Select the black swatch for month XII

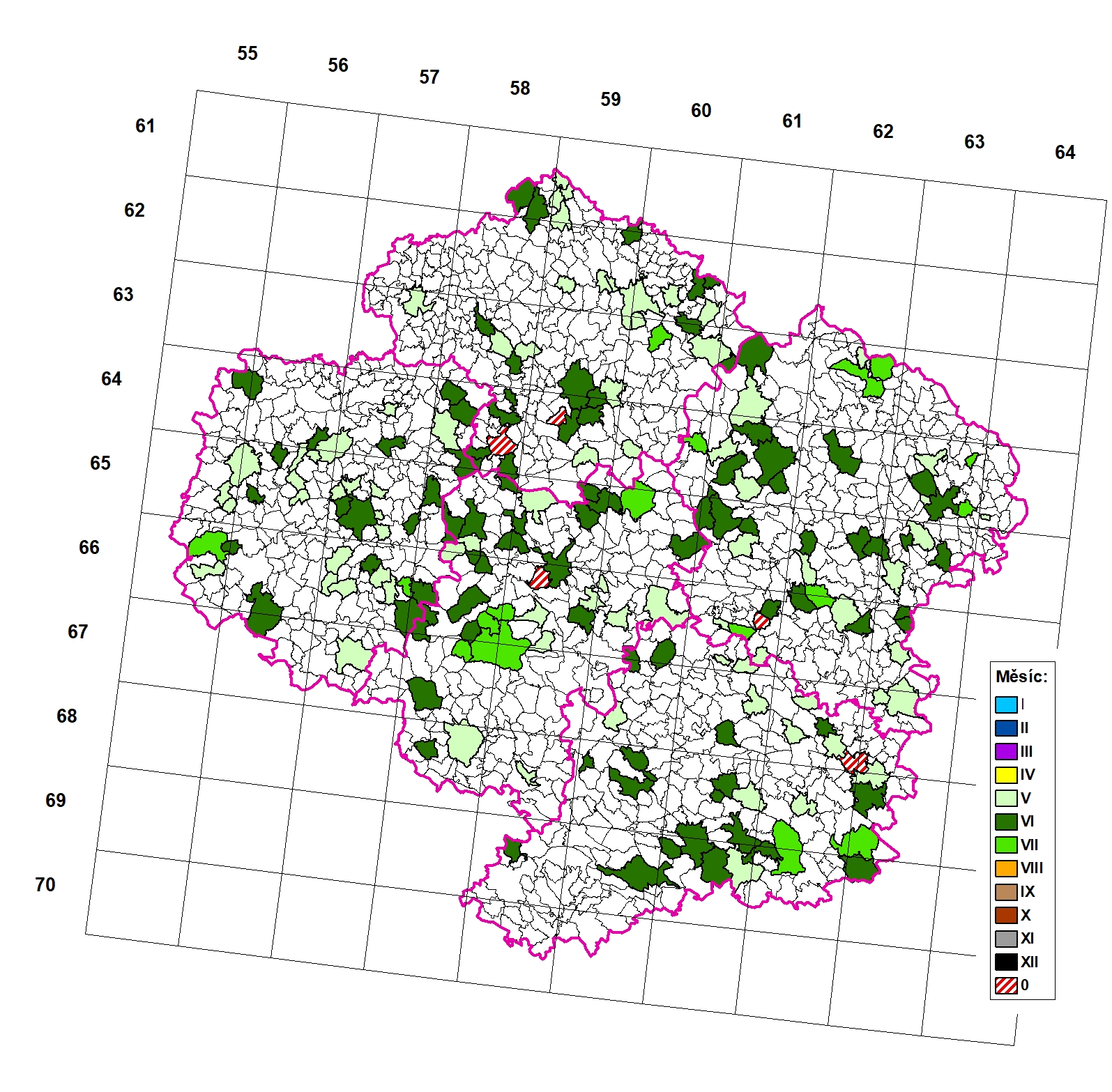point(1006,962)
